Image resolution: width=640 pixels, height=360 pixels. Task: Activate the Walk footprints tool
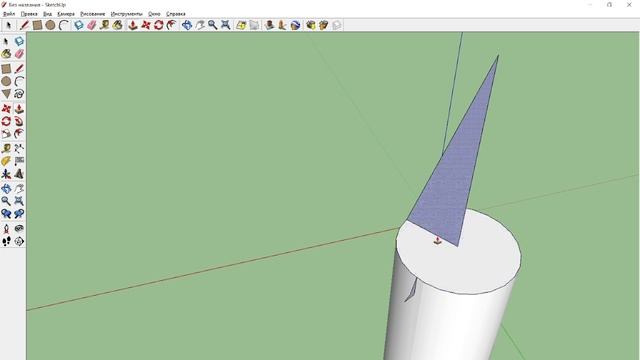click(6, 241)
